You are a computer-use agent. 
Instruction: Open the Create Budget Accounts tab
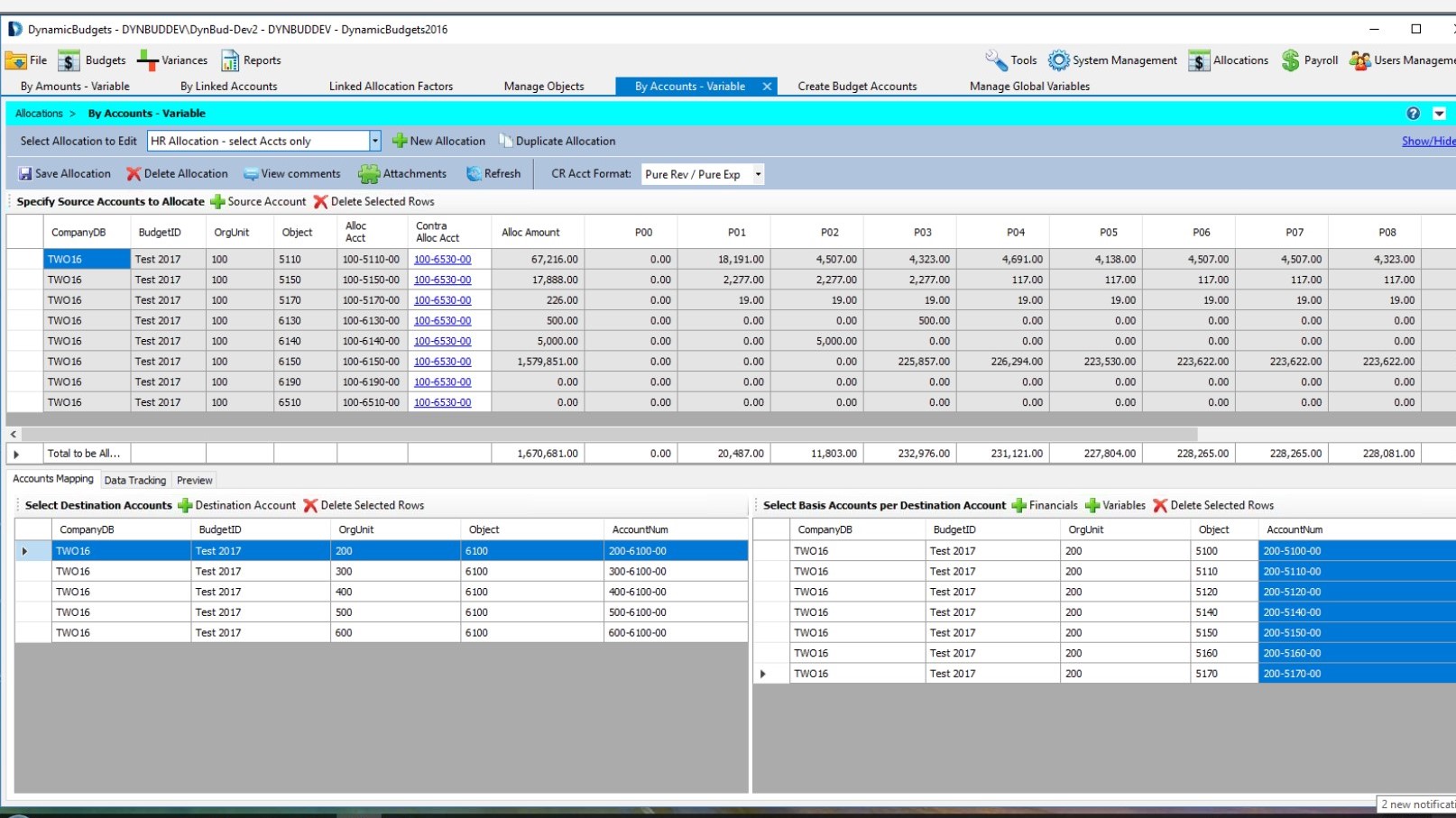[x=857, y=87]
